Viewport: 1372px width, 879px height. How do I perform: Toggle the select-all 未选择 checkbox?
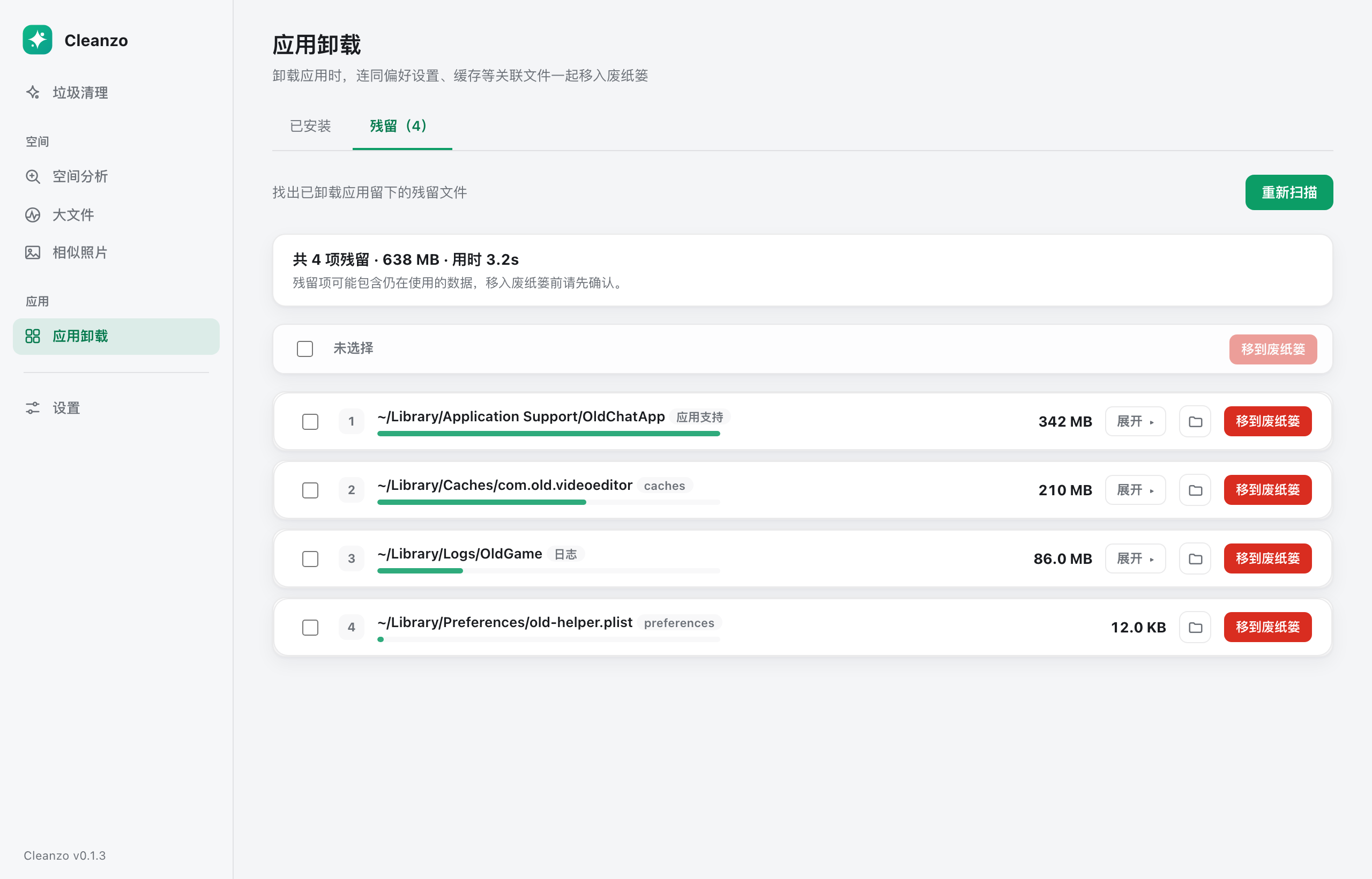pyautogui.click(x=305, y=349)
